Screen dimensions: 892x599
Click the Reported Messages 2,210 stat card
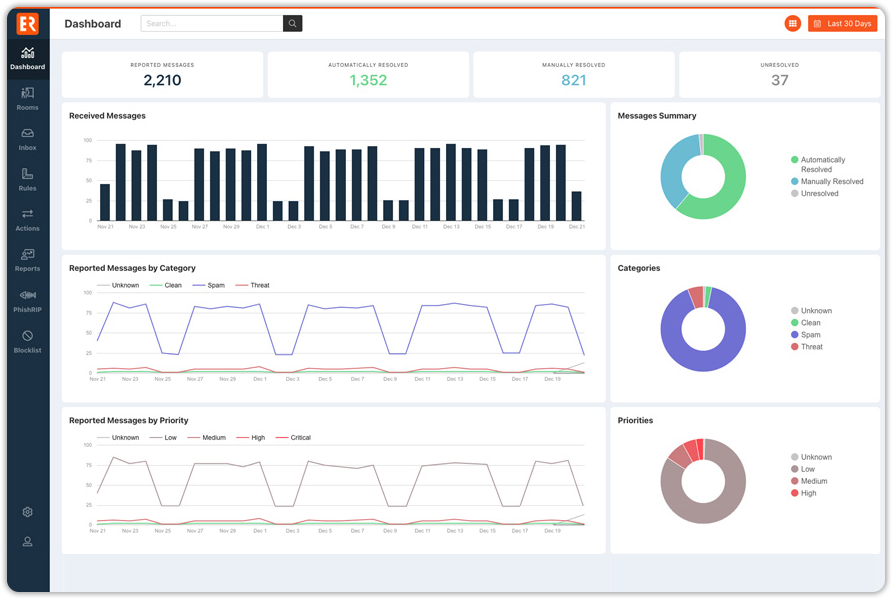[x=162, y=75]
